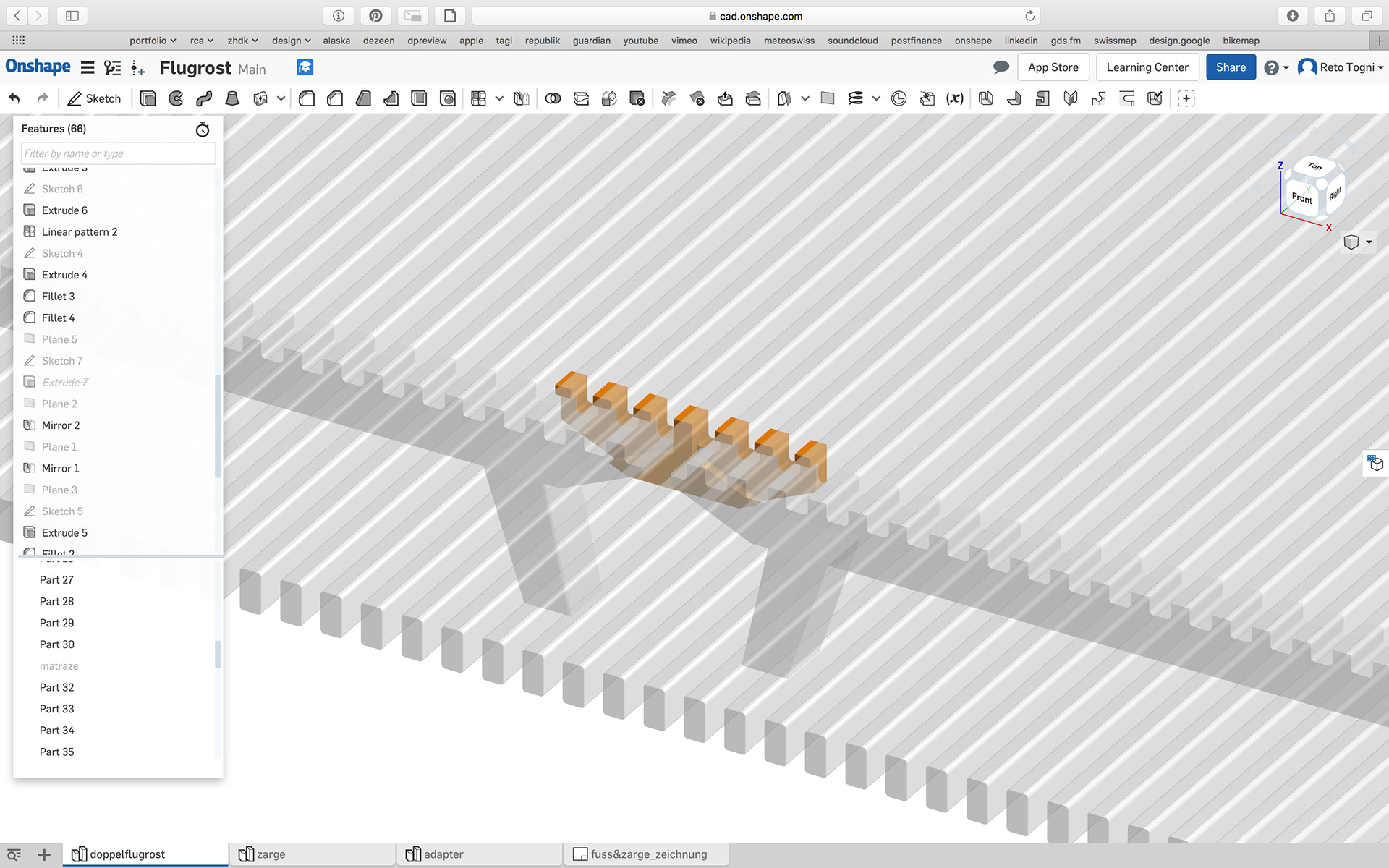1389x868 pixels.
Task: Switch to the zarge tab
Action: coord(271,854)
